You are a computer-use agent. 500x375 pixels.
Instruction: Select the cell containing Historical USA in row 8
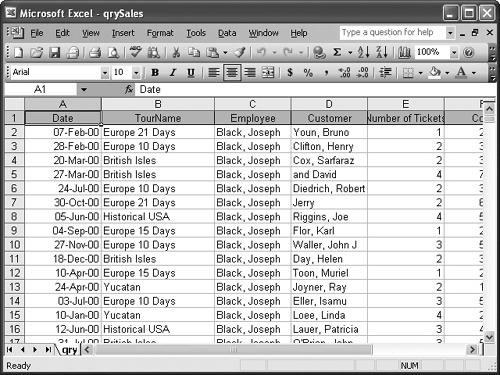(158, 217)
